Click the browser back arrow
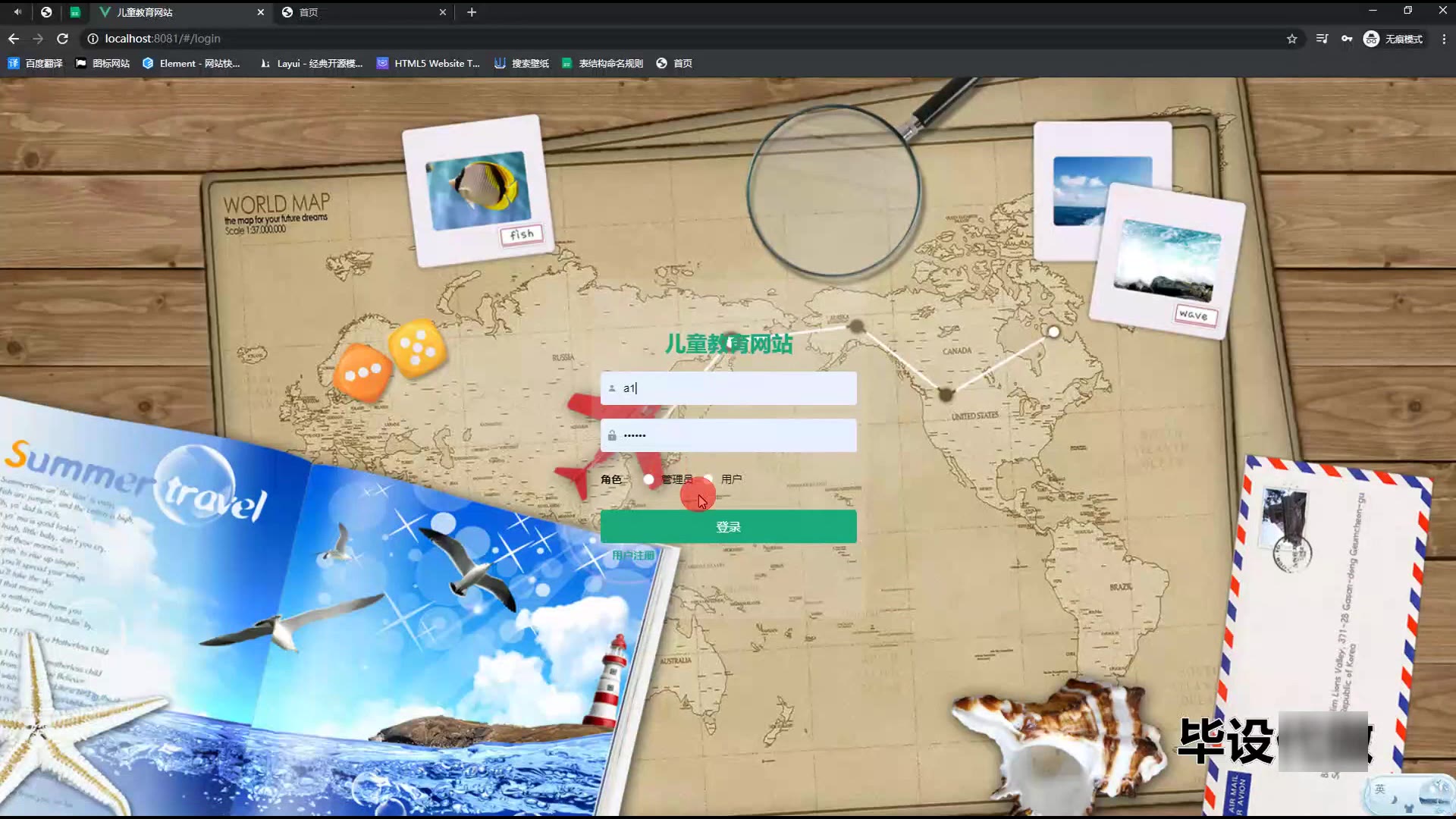 pos(14,39)
